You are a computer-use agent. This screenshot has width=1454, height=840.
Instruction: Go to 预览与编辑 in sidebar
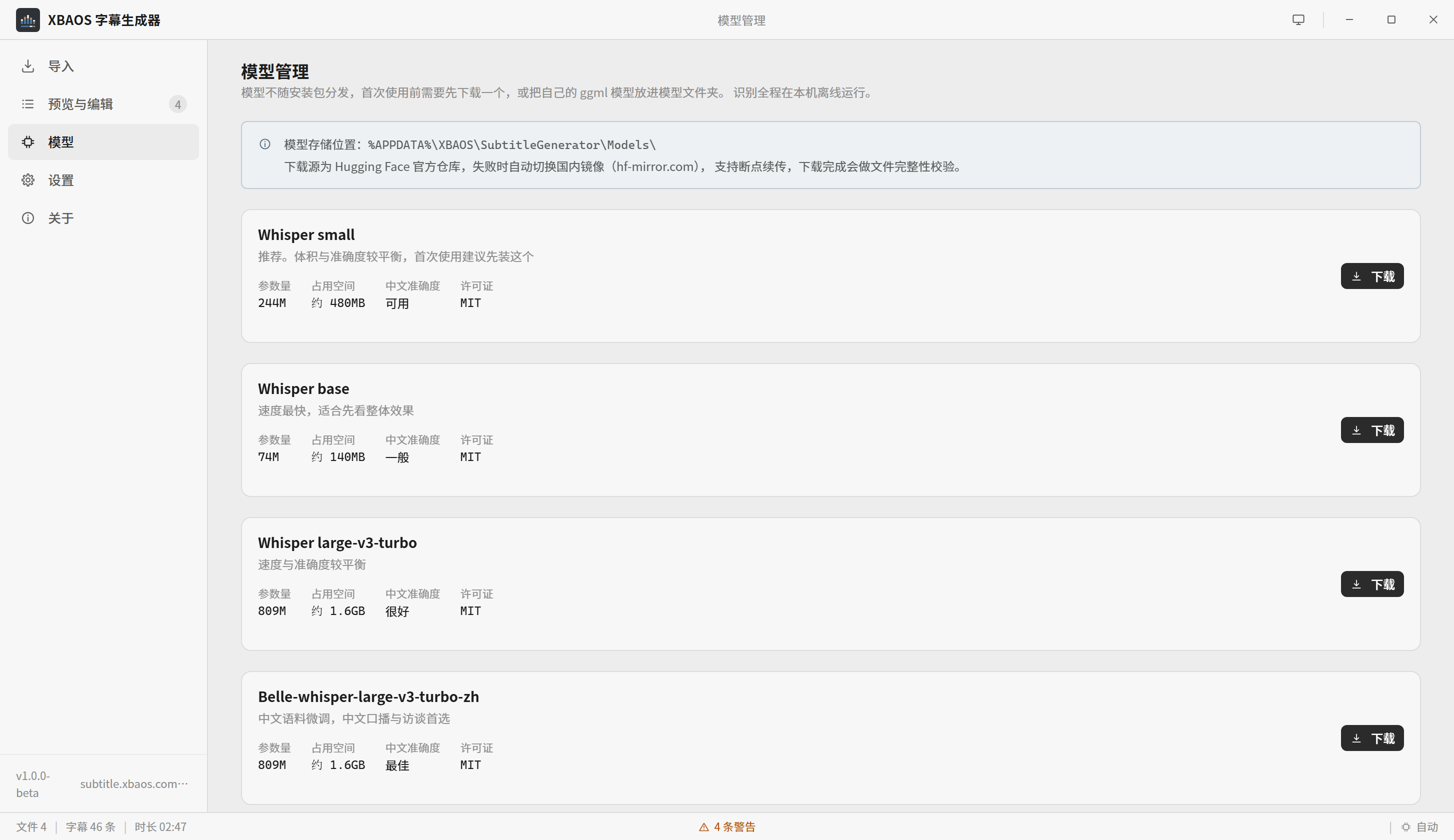click(103, 104)
